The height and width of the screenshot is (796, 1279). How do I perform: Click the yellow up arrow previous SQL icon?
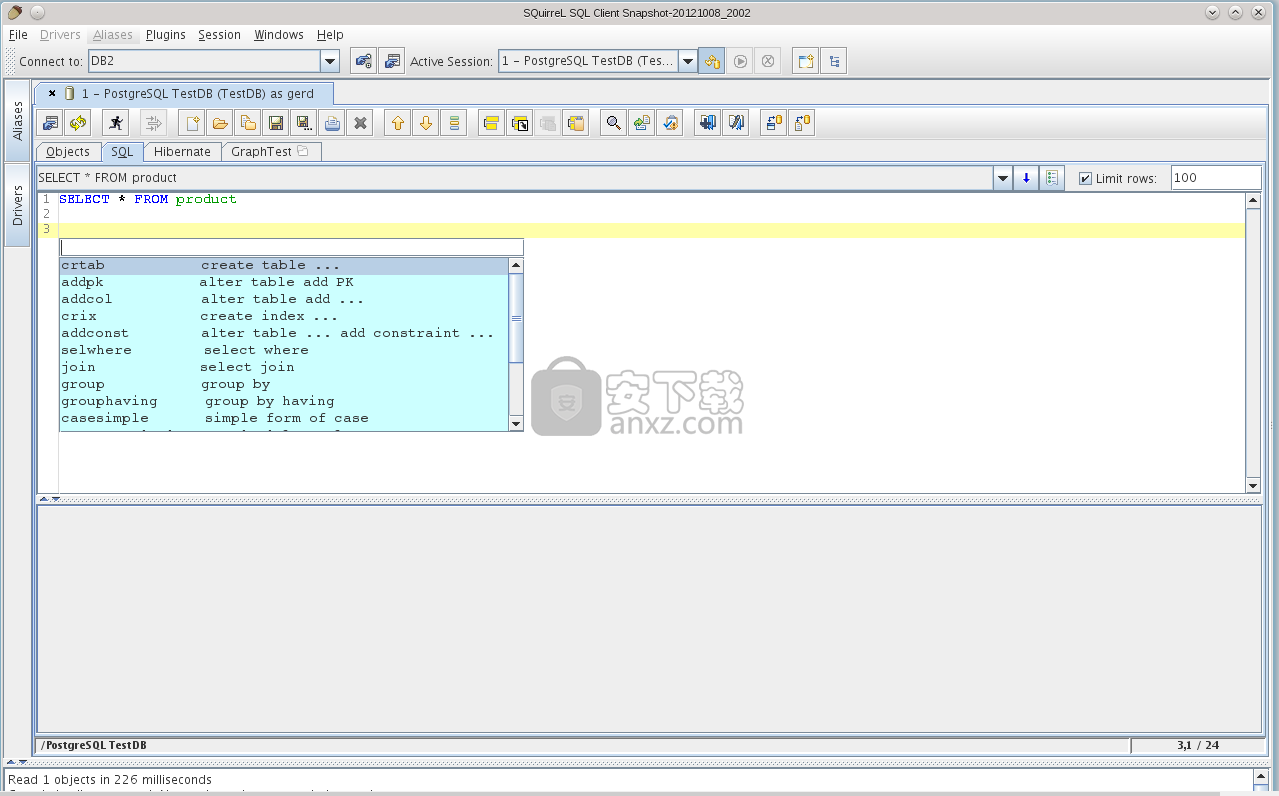point(398,123)
